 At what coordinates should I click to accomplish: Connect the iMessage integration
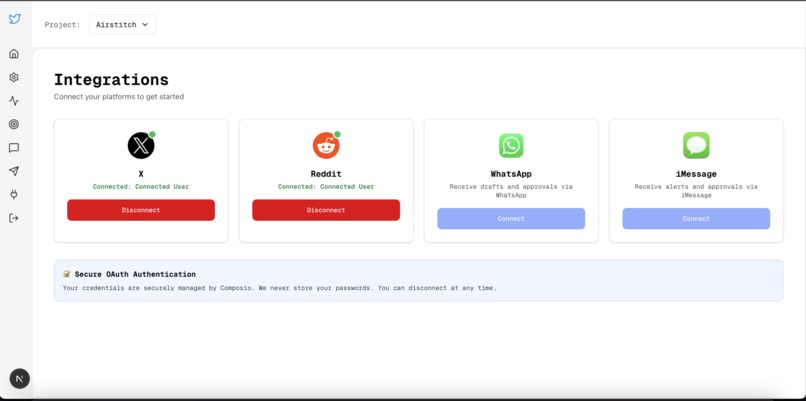click(x=696, y=218)
